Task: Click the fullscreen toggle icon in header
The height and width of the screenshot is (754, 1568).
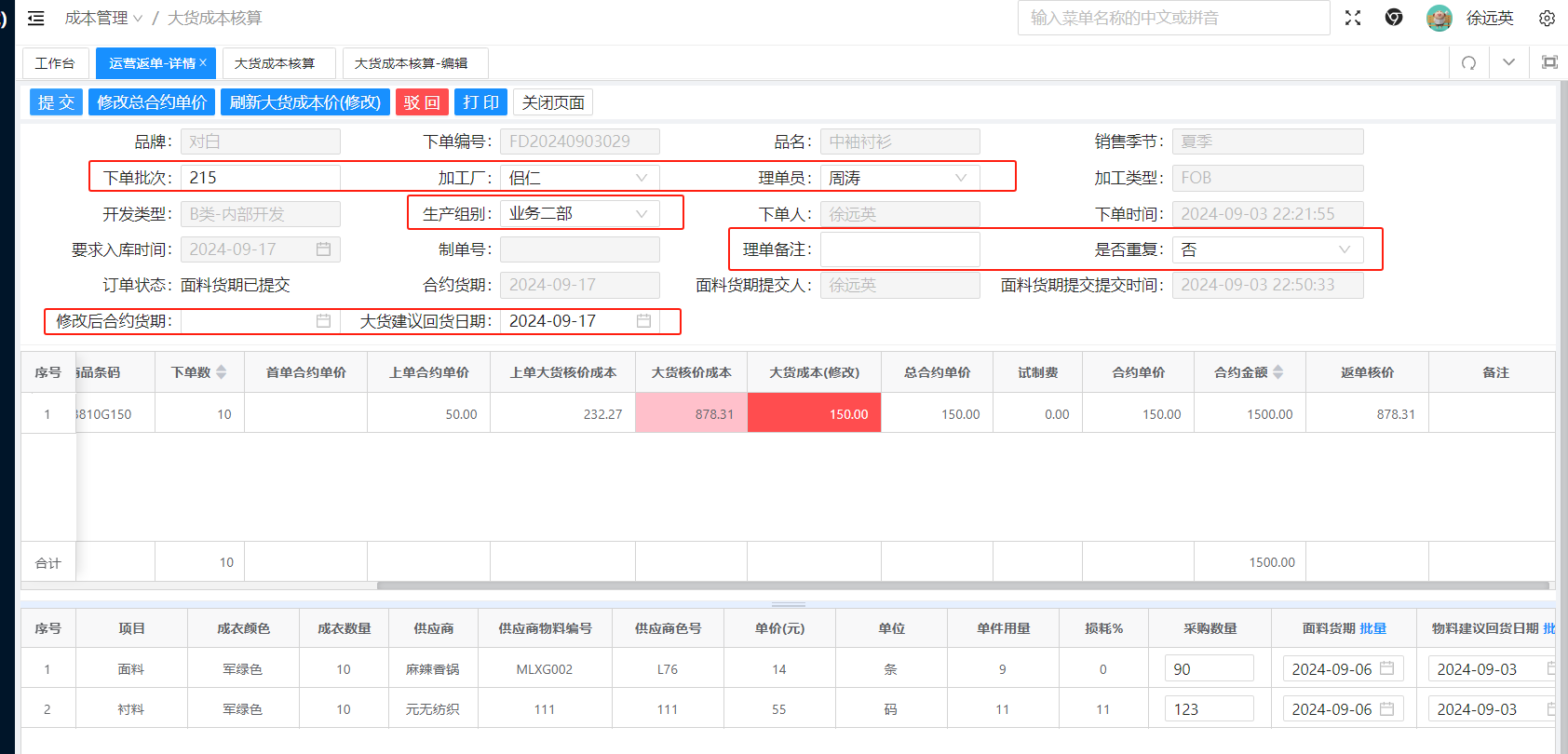Action: click(1353, 18)
